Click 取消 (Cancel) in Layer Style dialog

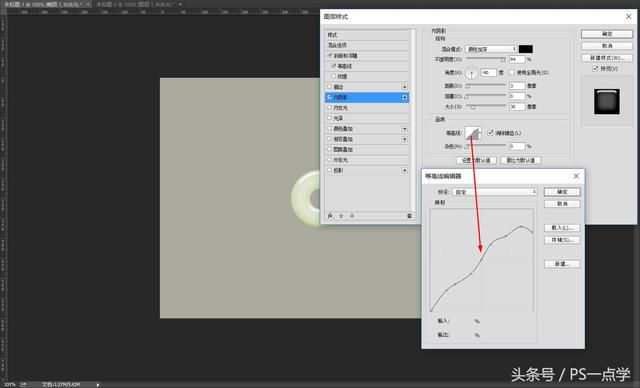607,46
